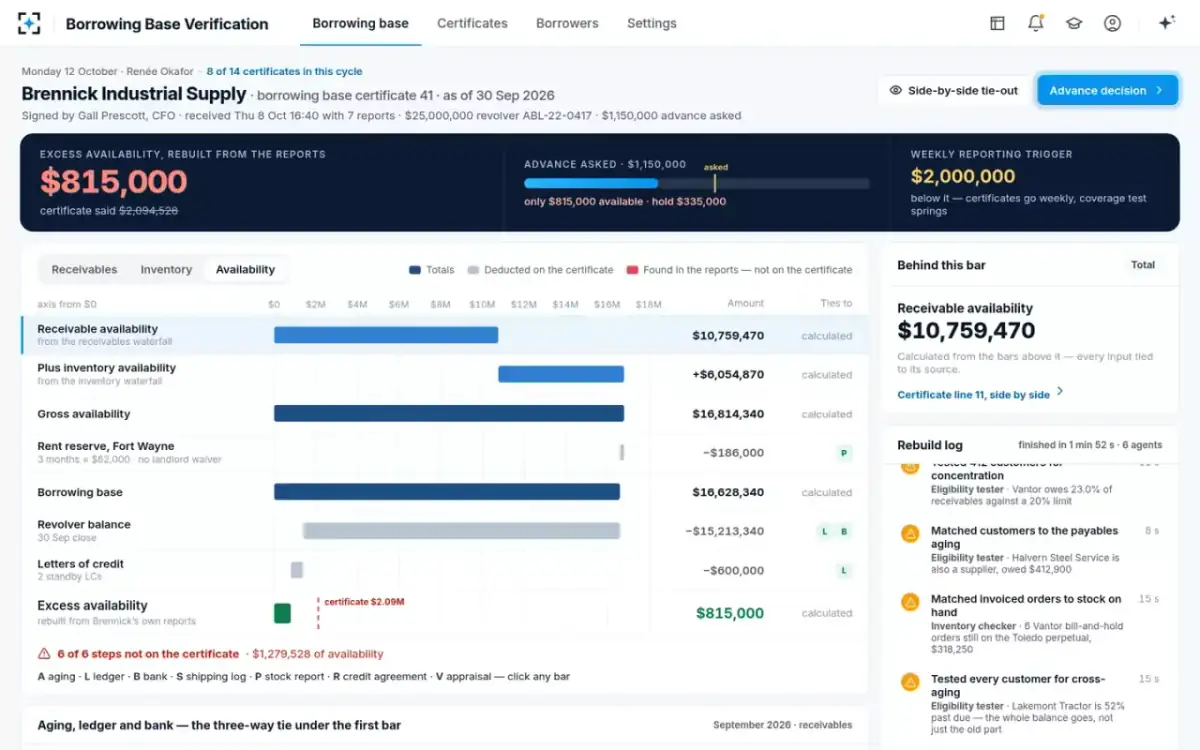Toggle Found in the reports legend swatch
Image resolution: width=1200 pixels, height=750 pixels.
632,270
